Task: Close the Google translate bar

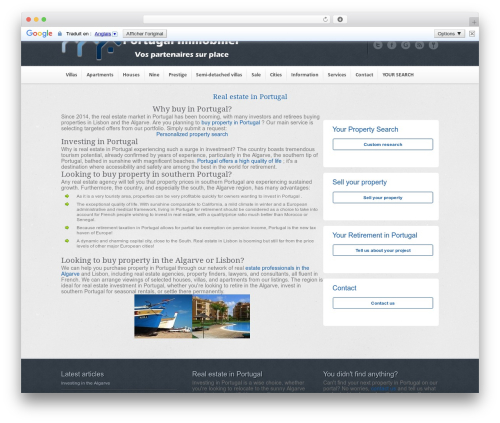Action: [x=472, y=33]
